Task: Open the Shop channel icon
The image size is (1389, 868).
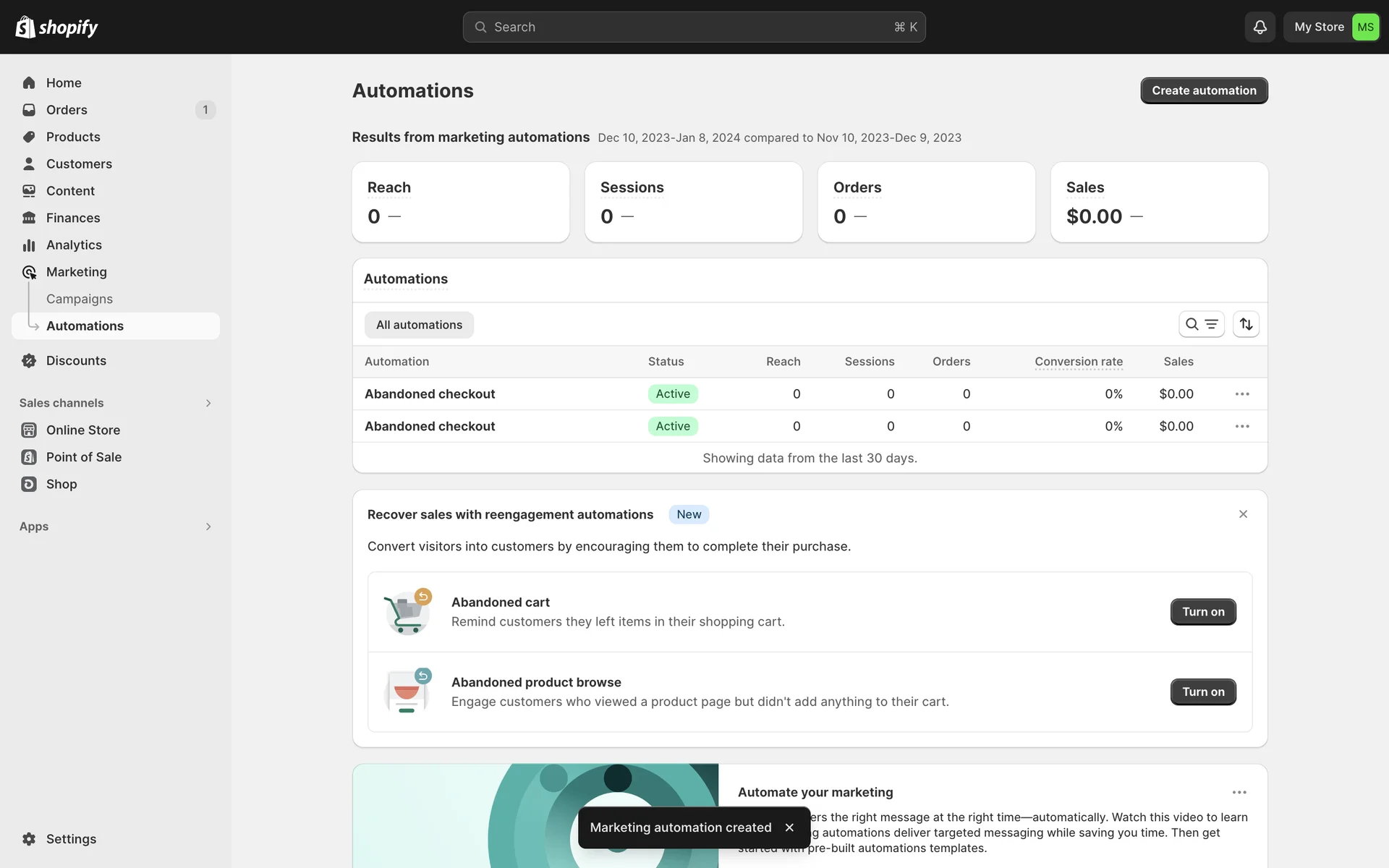Action: (x=29, y=484)
